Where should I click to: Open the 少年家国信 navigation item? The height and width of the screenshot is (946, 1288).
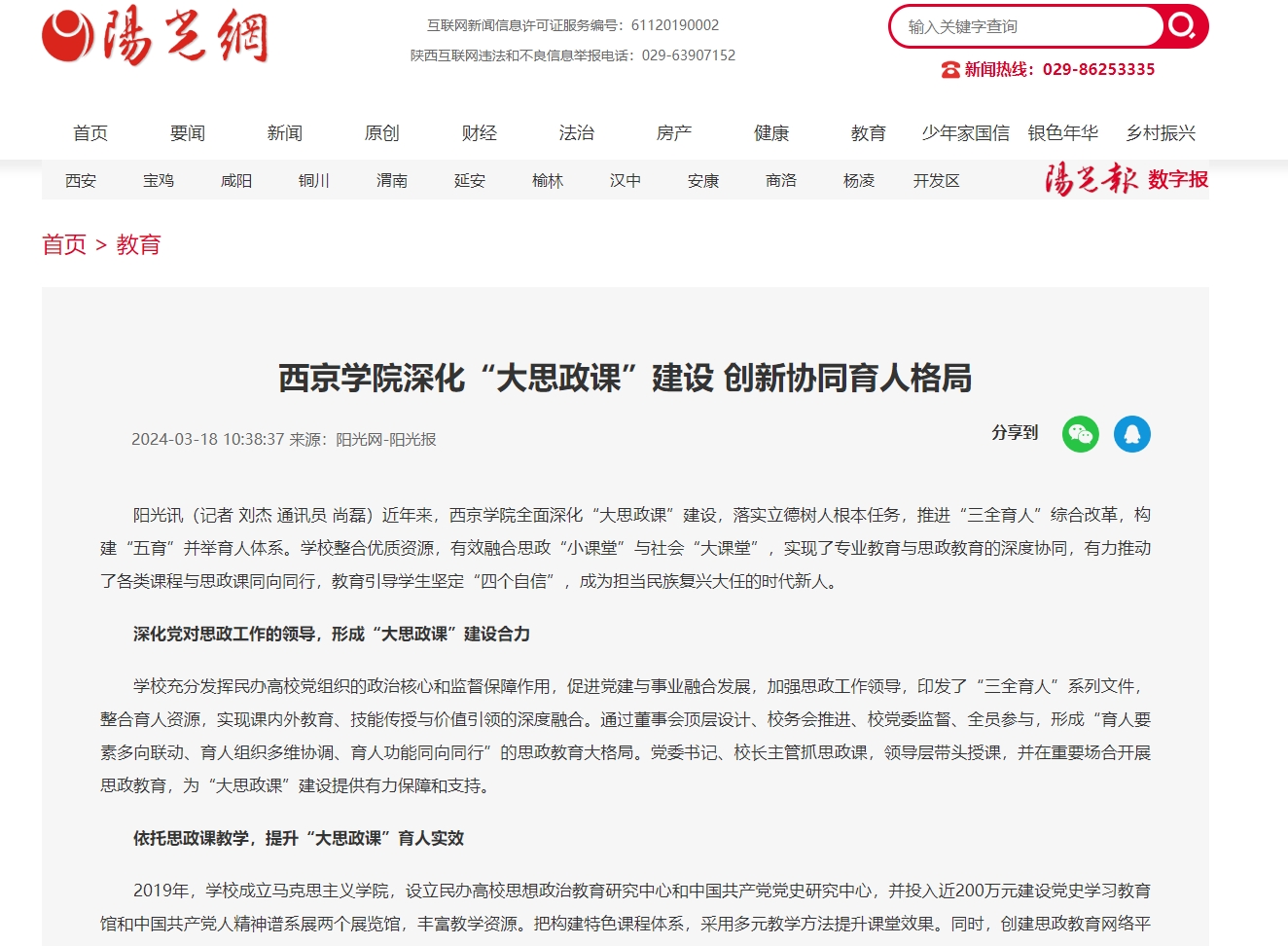[966, 133]
